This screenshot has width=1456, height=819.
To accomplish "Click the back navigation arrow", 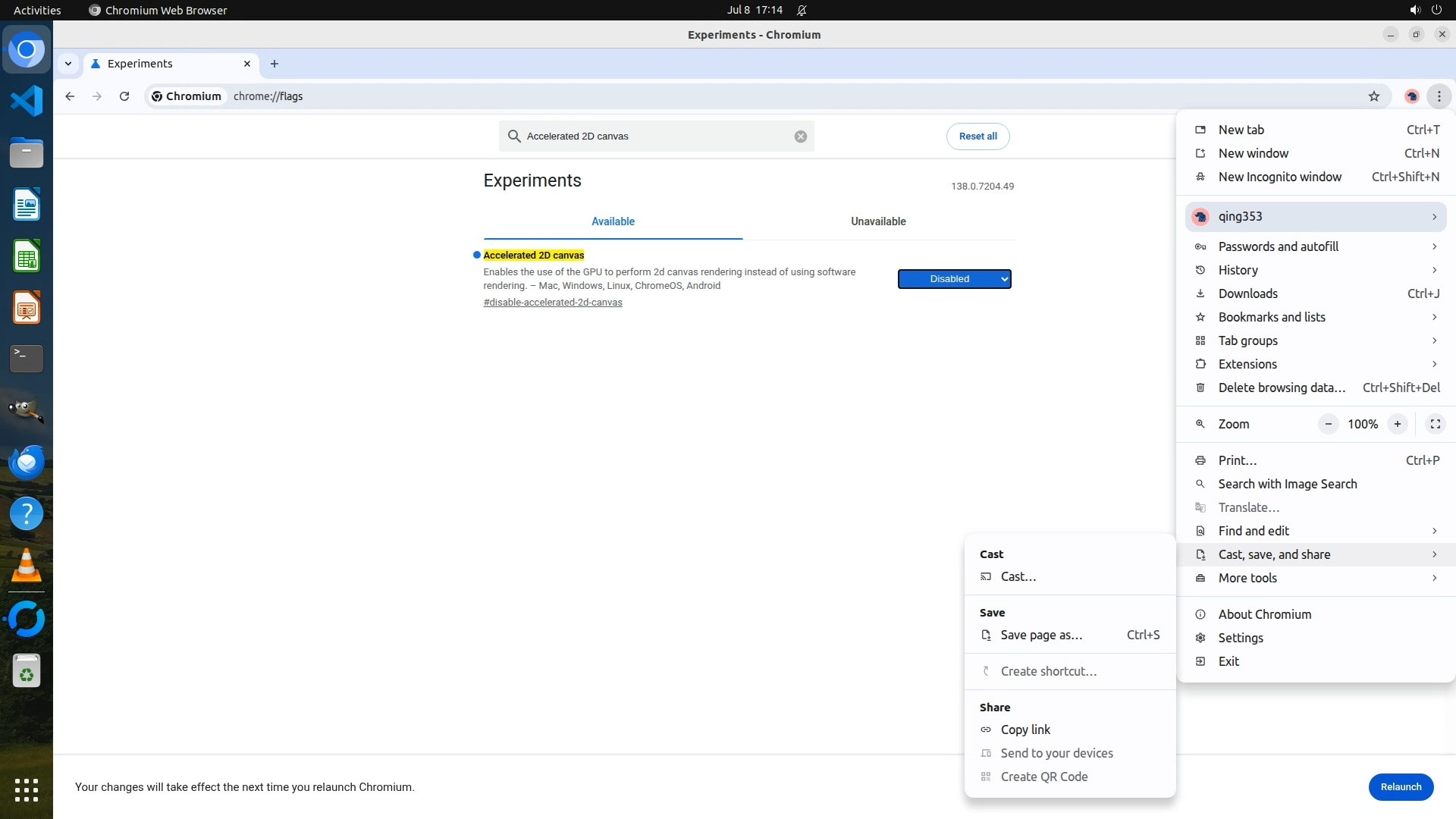I will coord(70,96).
